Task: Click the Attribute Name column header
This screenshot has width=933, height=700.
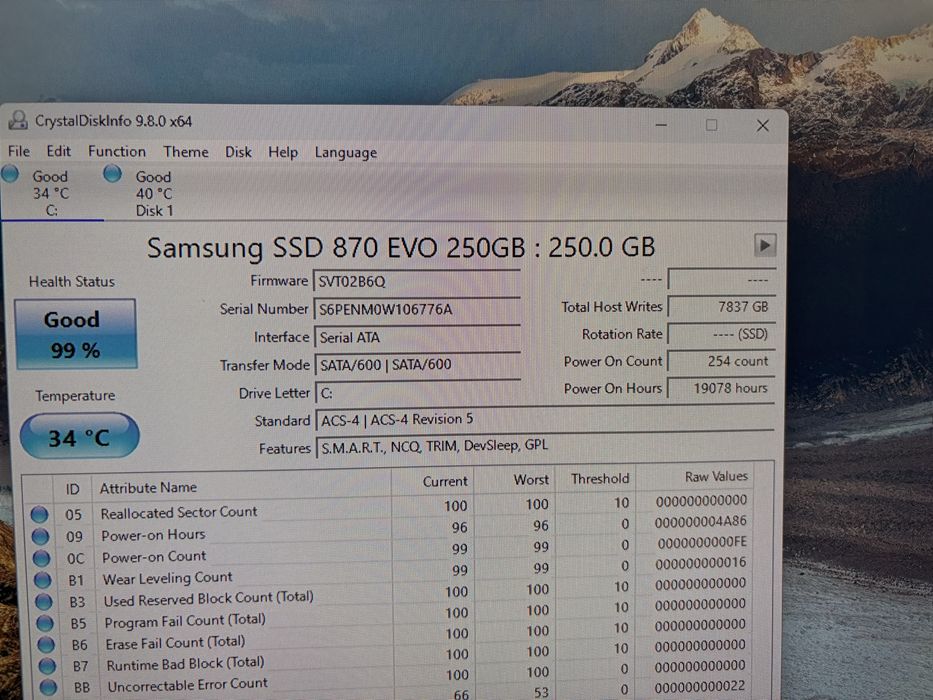Action: 241,485
